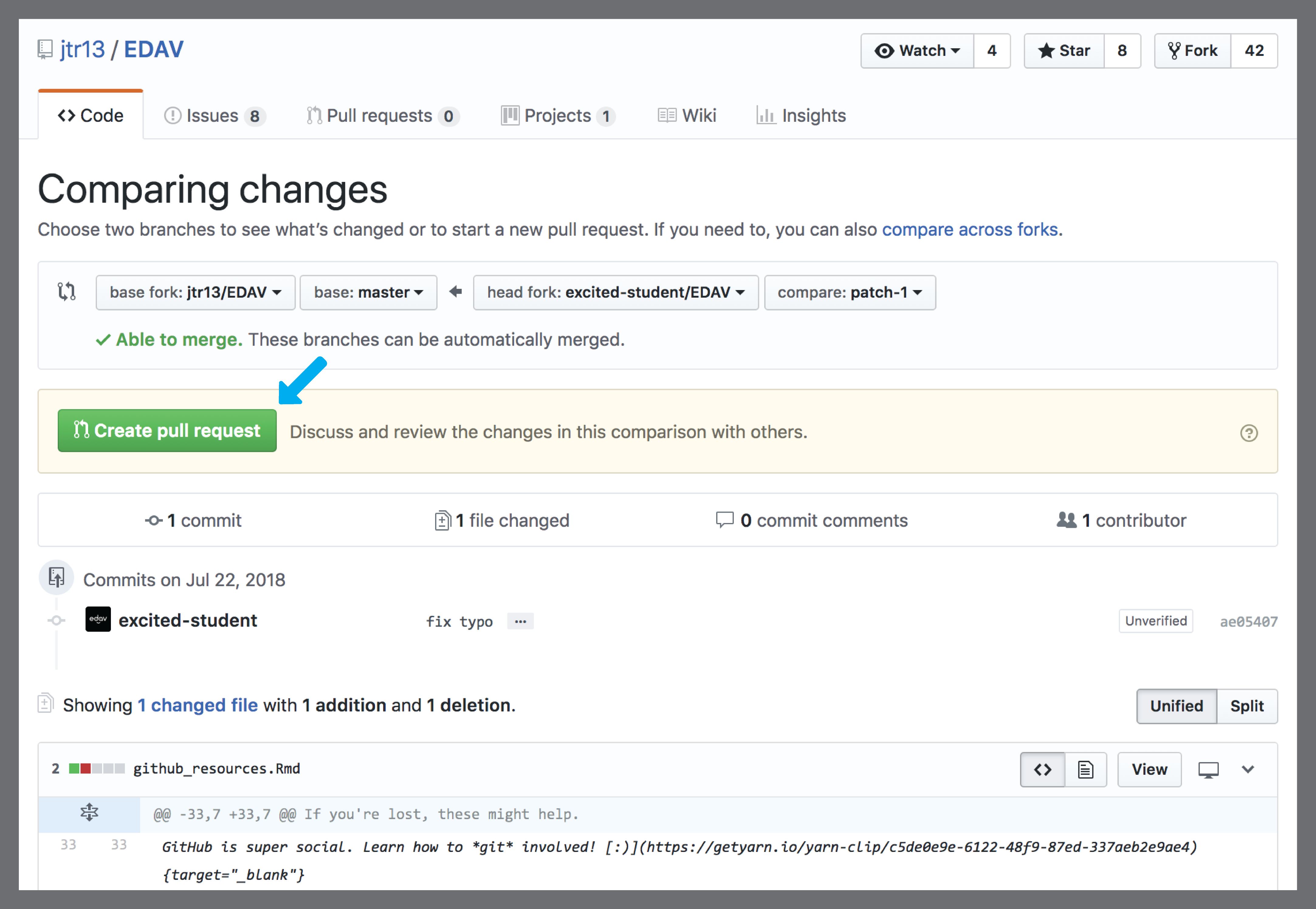
Task: Switch to the Code tab
Action: [91, 116]
